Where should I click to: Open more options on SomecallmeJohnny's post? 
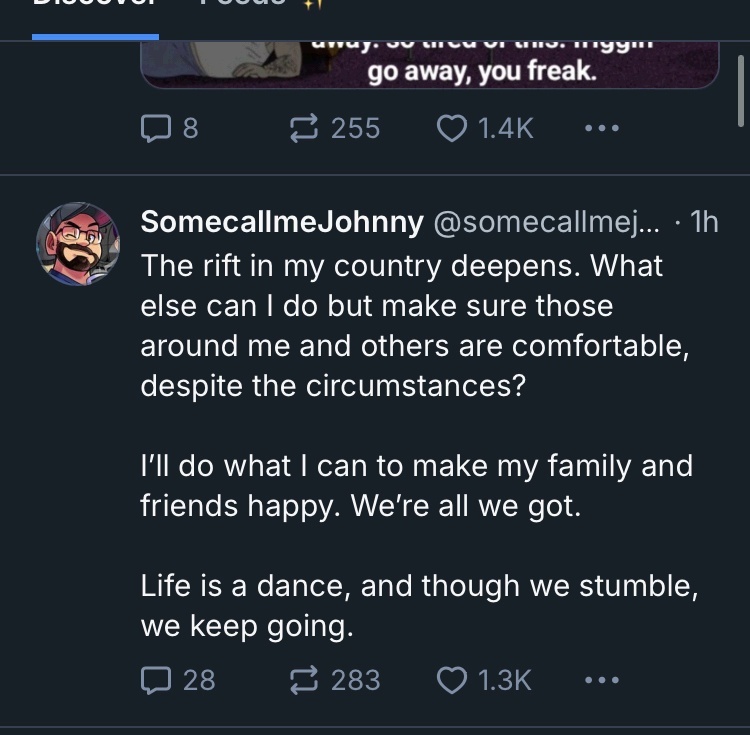click(x=601, y=681)
